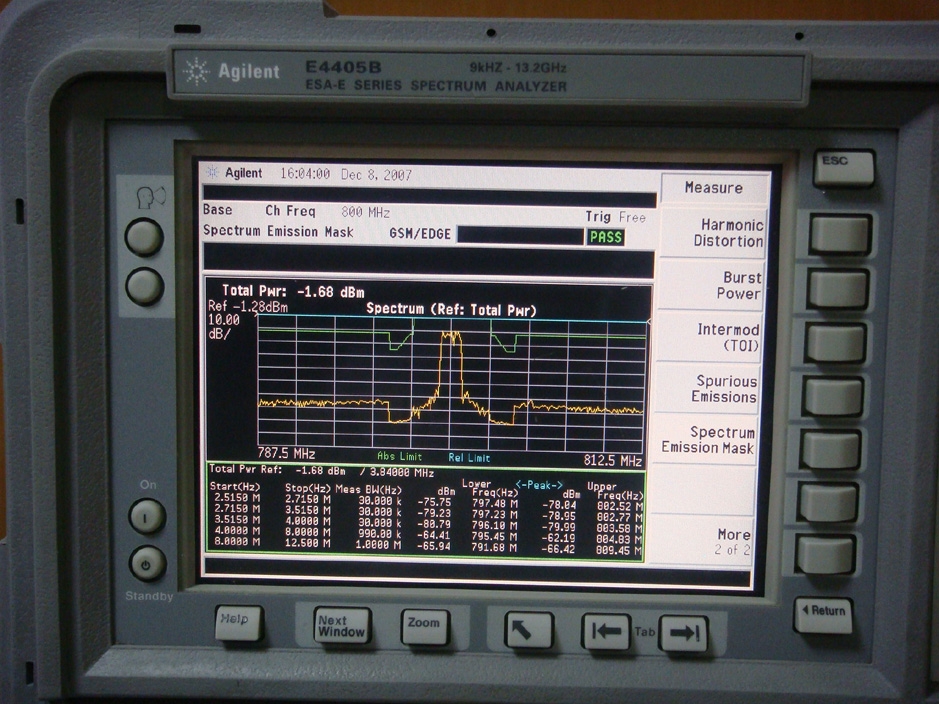Click the 12.500 M stop offset cell
Viewport: 939px width, 704px height.
coord(308,544)
